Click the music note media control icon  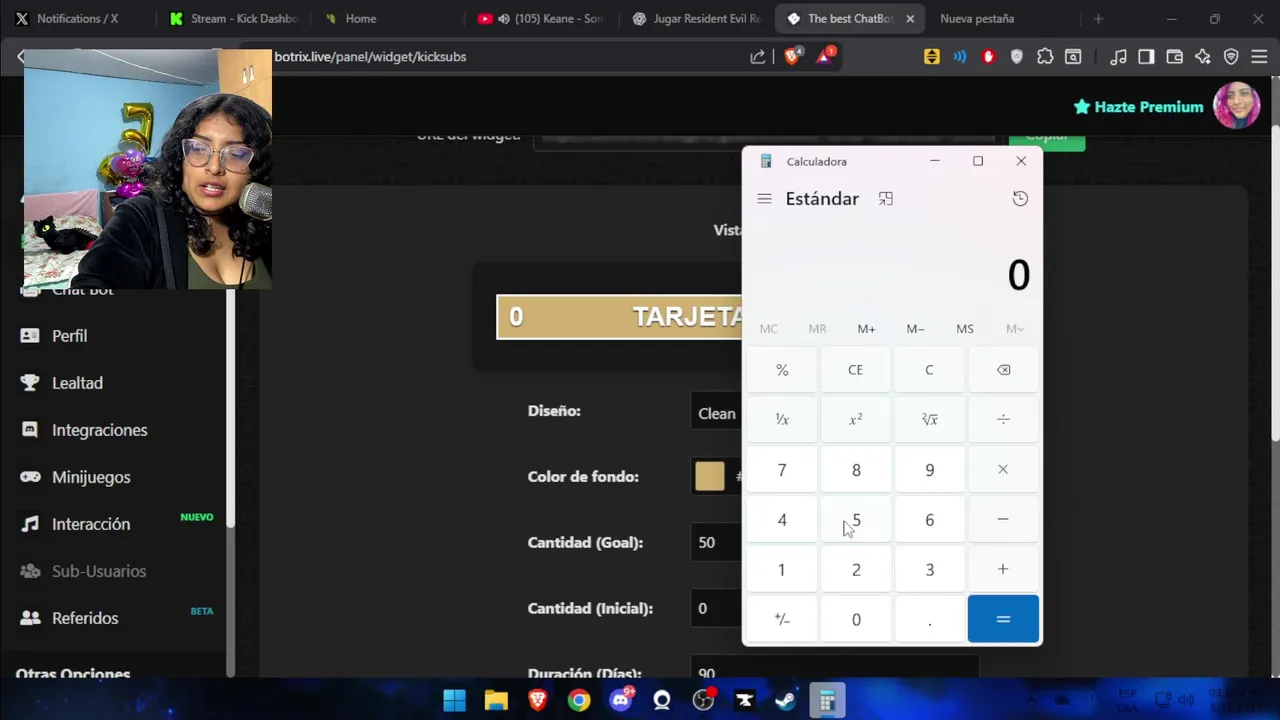click(x=1119, y=57)
